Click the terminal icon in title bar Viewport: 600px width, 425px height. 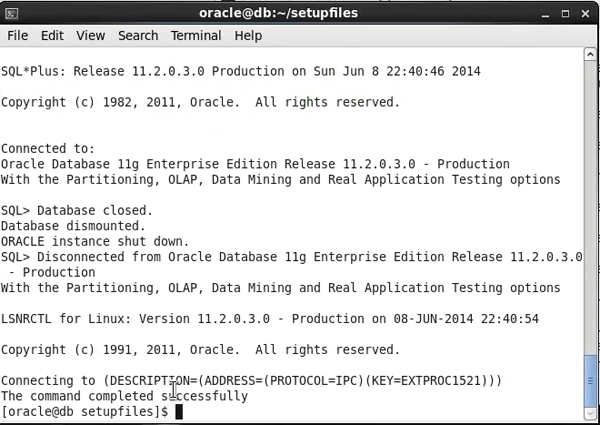point(13,11)
